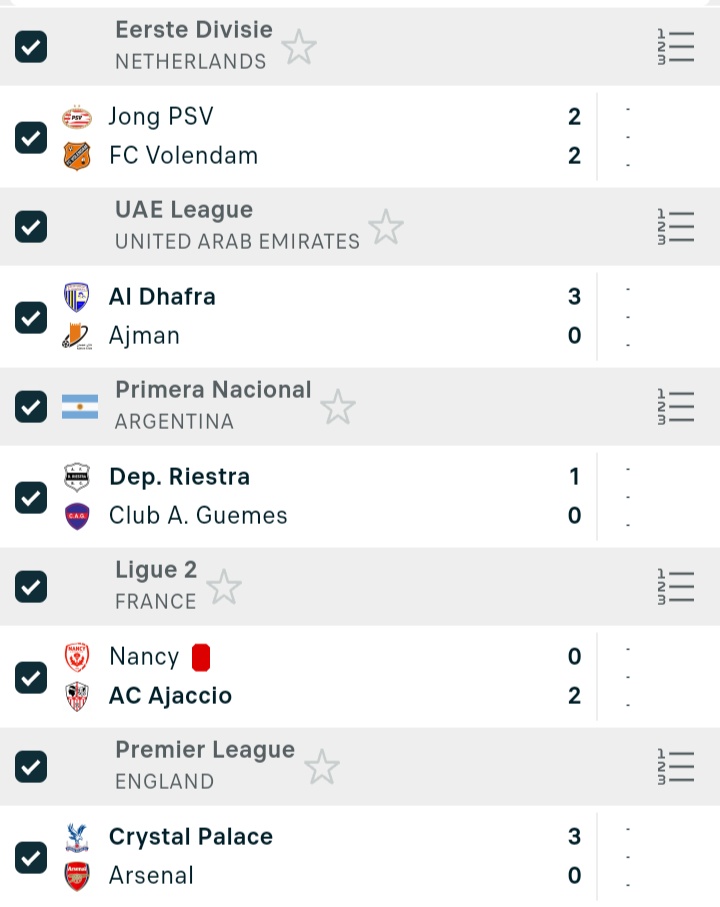Open Ligue 2 league table icon
720x907 pixels.
[x=676, y=587]
